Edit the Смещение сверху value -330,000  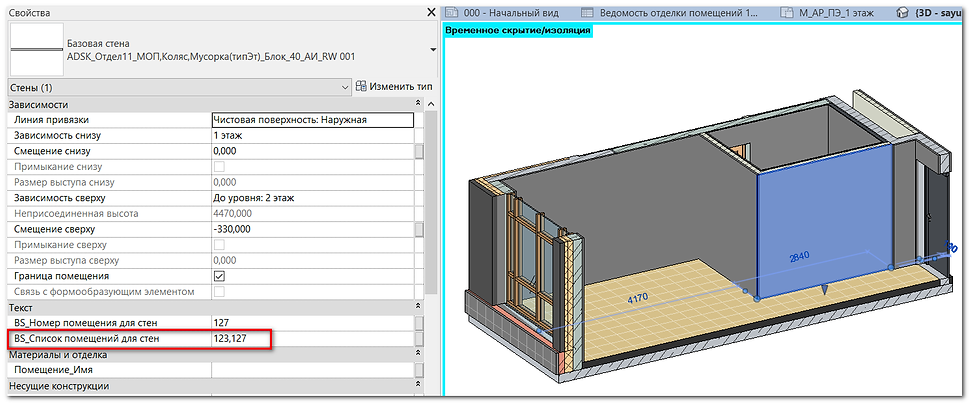pos(312,229)
